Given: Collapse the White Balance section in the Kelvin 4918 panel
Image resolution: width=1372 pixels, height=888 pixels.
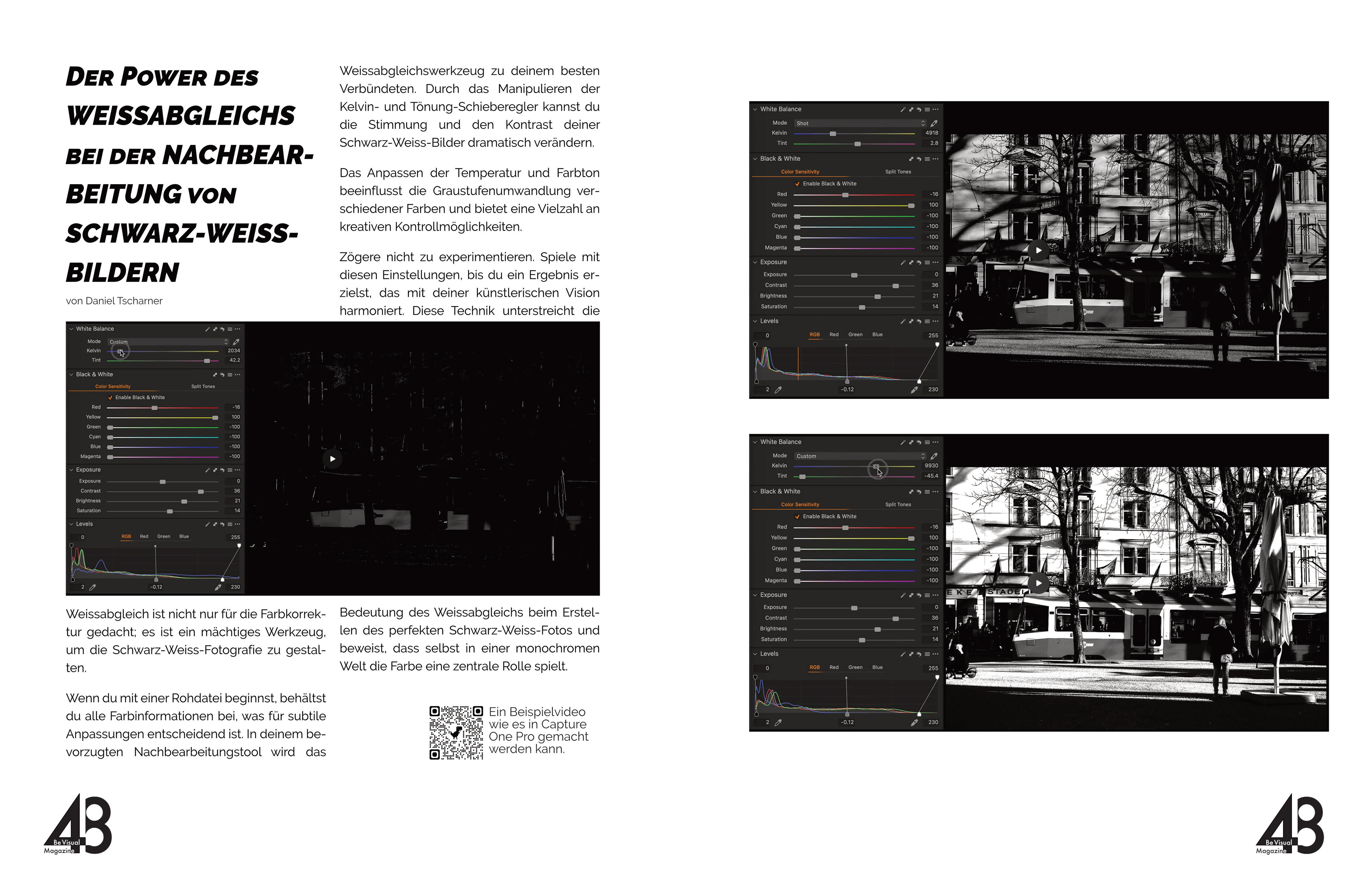Looking at the screenshot, I should point(755,109).
